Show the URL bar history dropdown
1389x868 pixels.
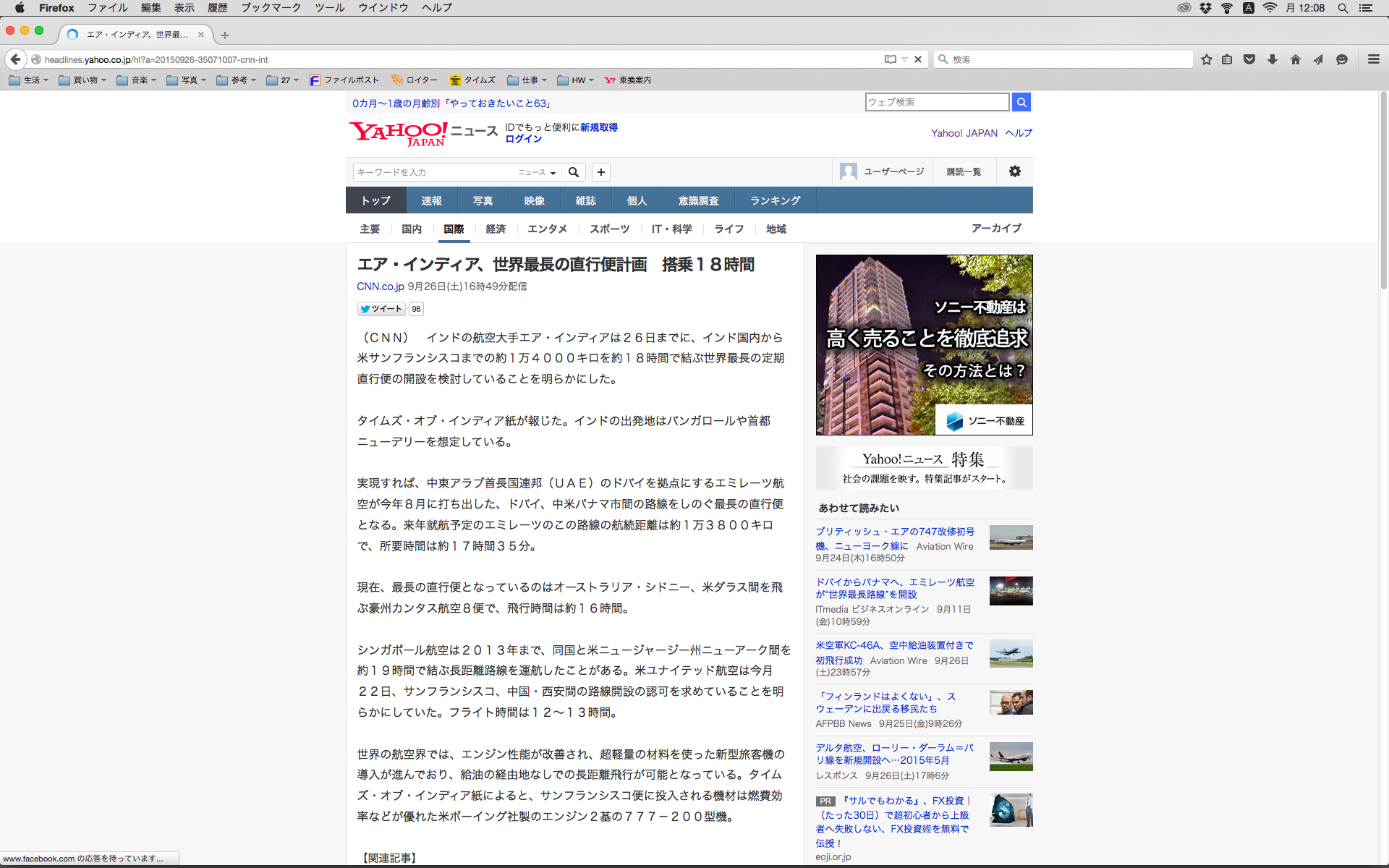point(904,59)
